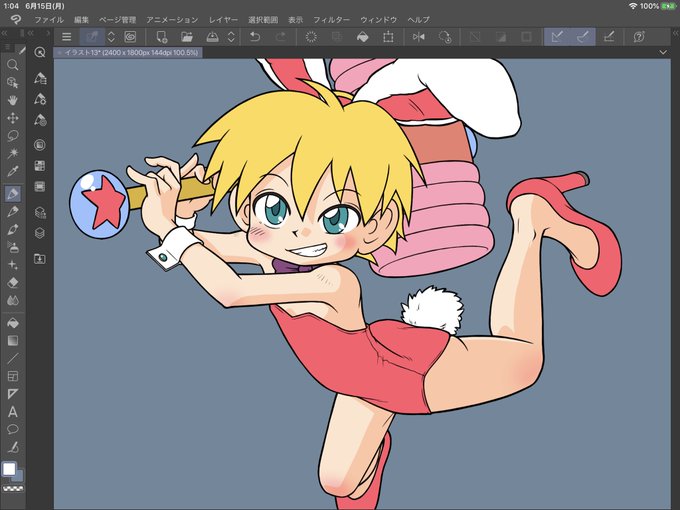Click the Fill command bucket in command bar

(x=362, y=37)
